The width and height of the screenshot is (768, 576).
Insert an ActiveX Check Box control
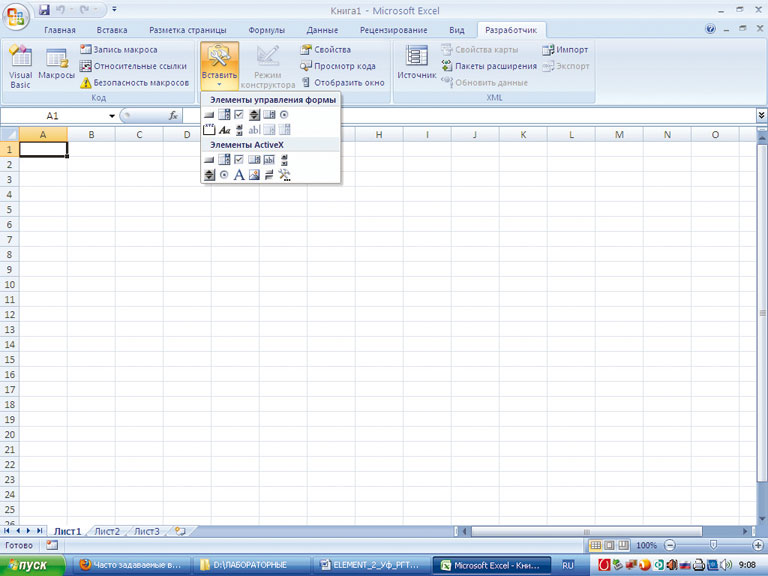(239, 160)
